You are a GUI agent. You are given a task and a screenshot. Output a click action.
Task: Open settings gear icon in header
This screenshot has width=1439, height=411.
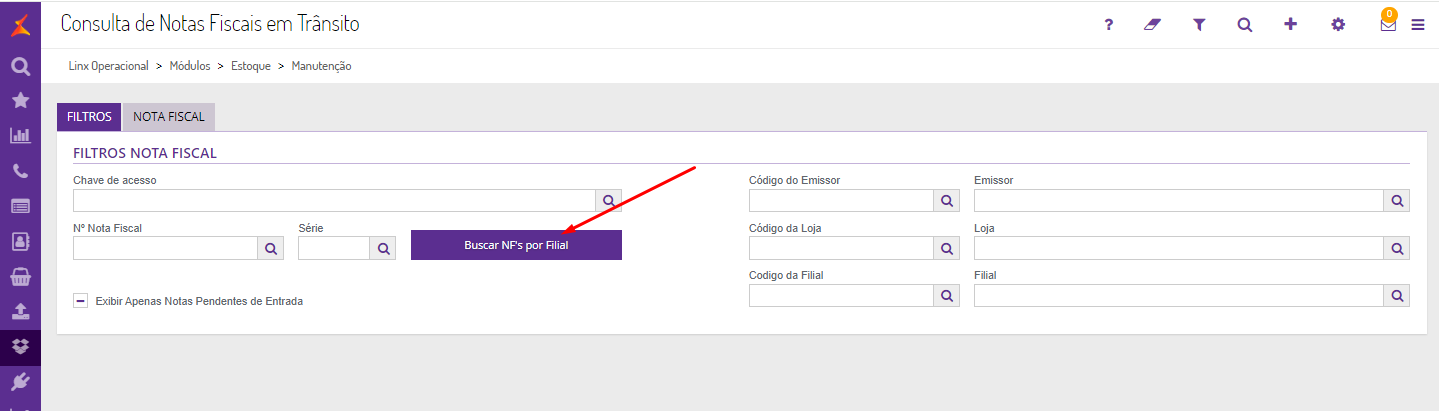point(1338,25)
